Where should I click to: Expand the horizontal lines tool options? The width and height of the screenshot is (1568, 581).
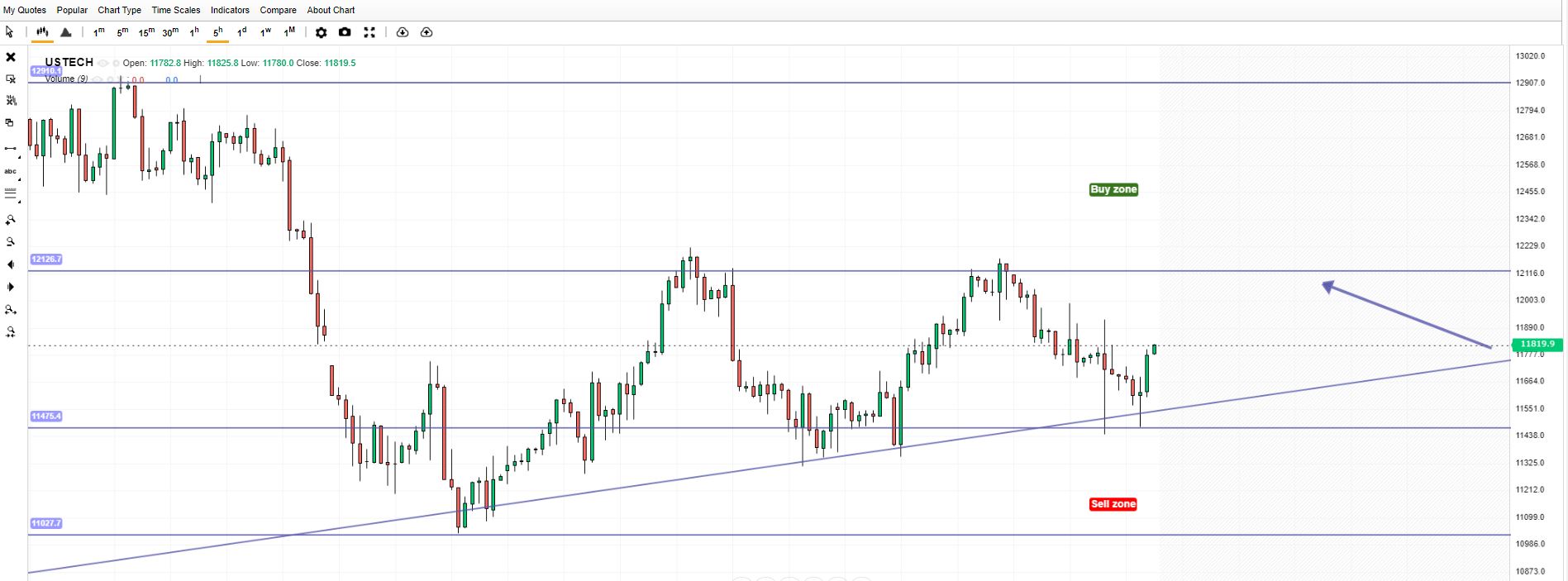(11, 193)
